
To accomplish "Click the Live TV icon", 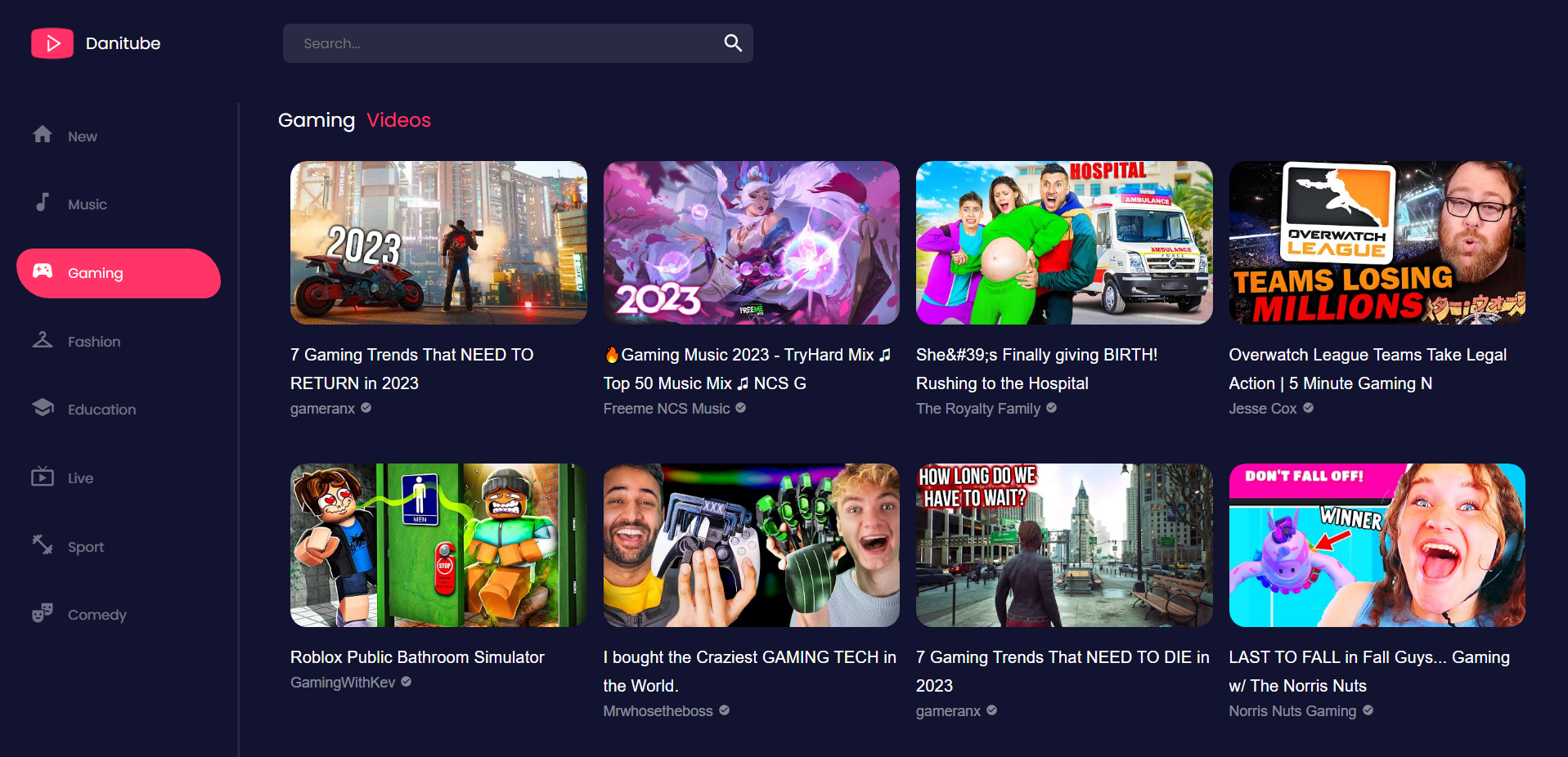I will [43, 476].
